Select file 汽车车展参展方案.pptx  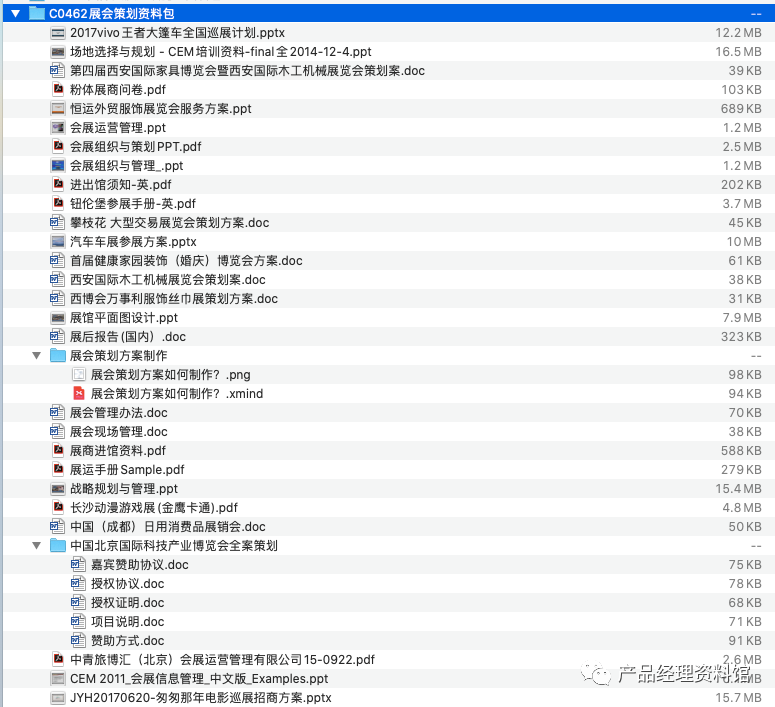pos(133,242)
